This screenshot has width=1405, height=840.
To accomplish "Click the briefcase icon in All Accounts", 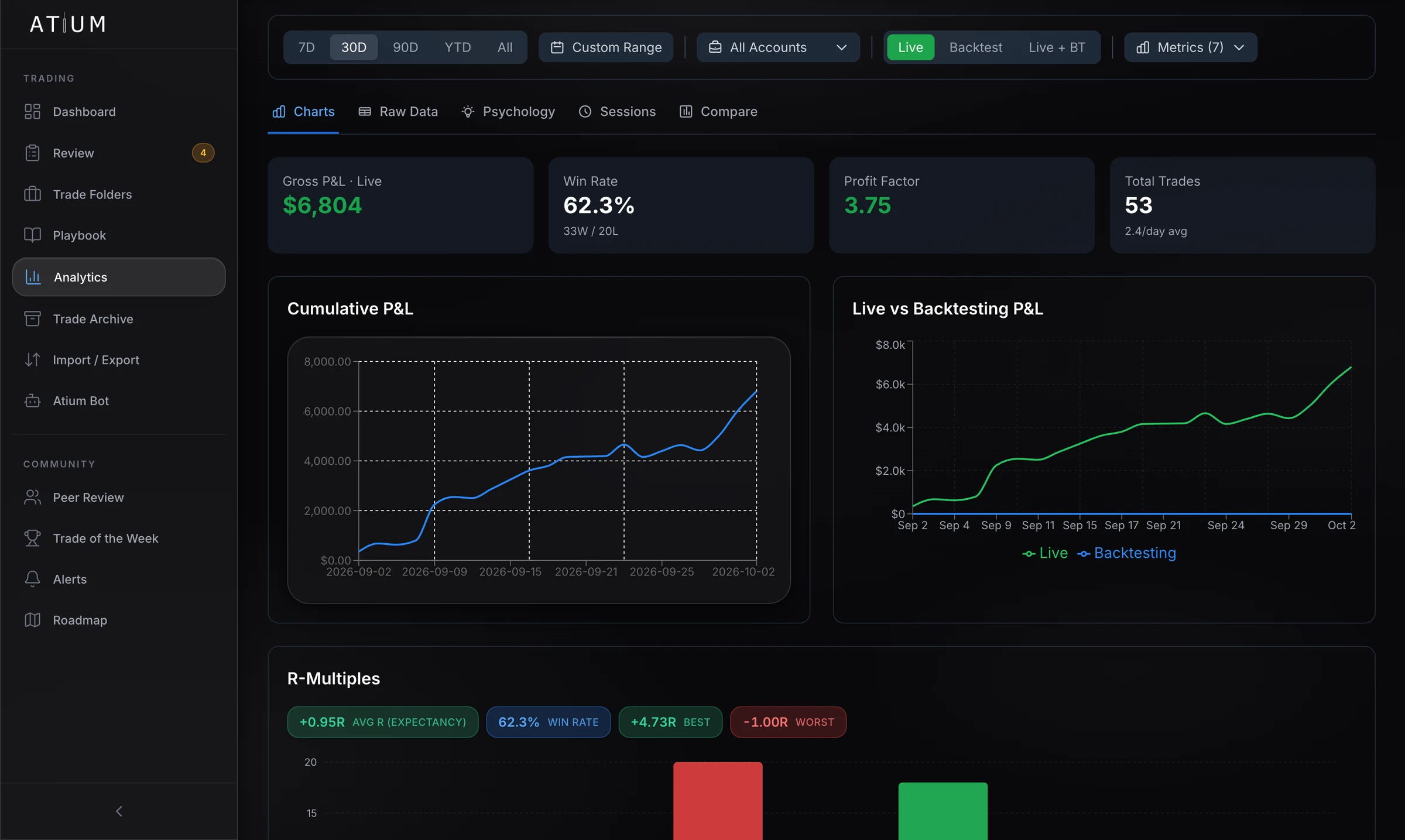I will pyautogui.click(x=715, y=47).
